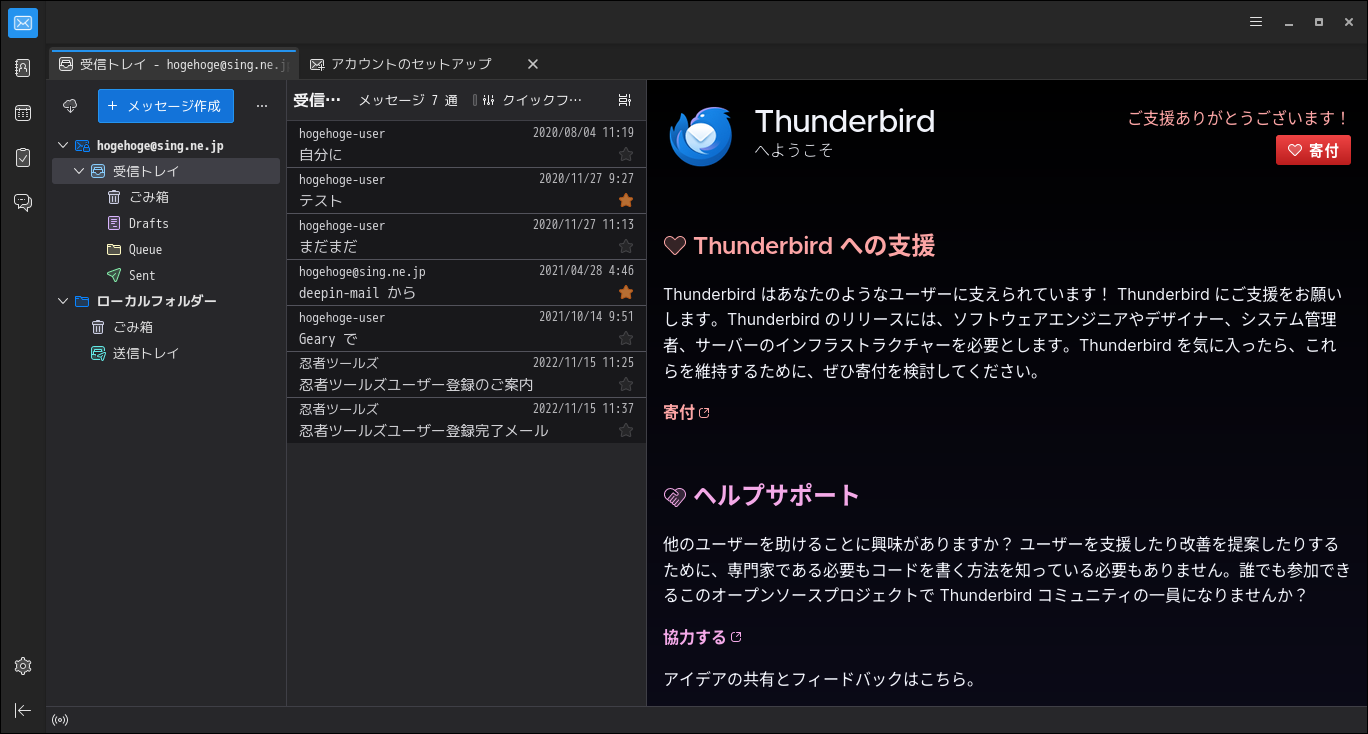Open the 協力する link
The image size is (1368, 734).
point(703,637)
